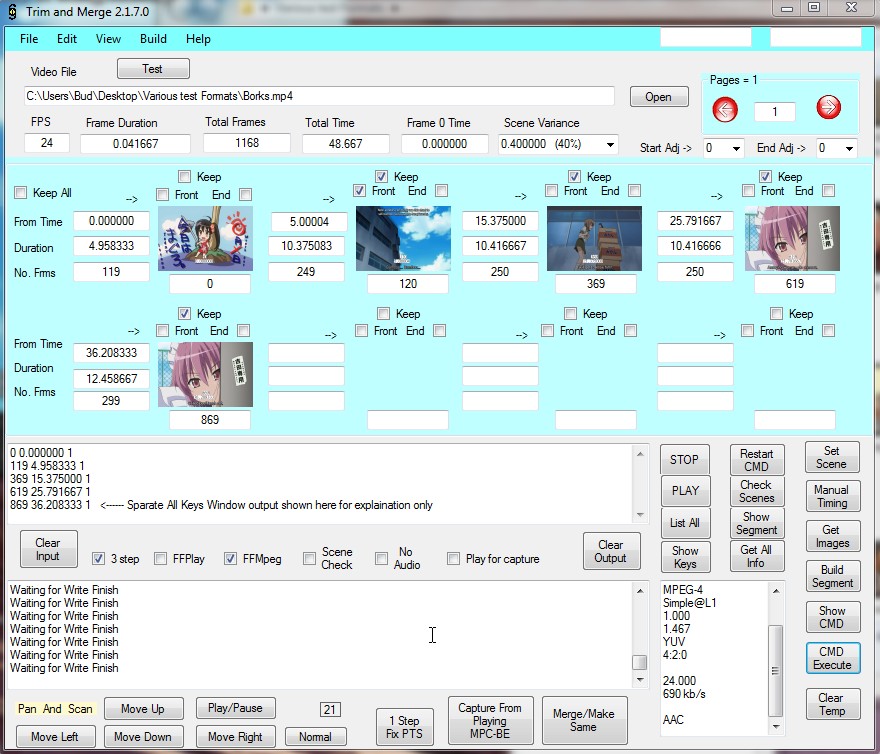Enable Play for capture checkbox
Screen dimensions: 880x754
pyautogui.click(x=453, y=559)
